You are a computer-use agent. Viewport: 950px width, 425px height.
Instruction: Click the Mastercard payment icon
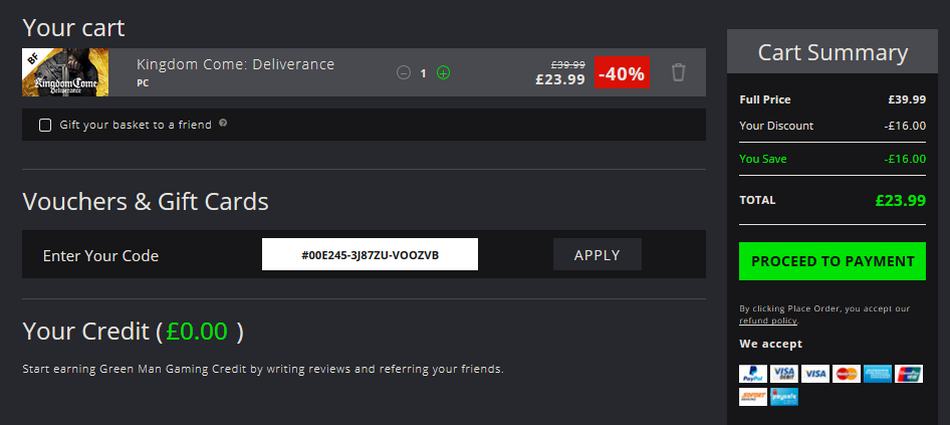point(846,373)
